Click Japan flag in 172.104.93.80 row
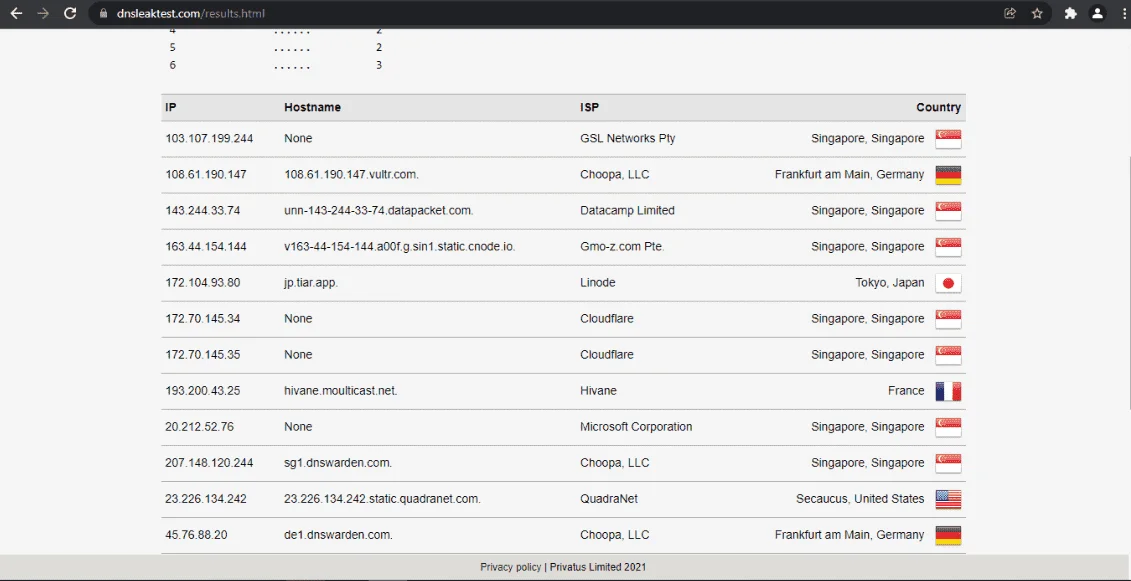Screen dimensions: 1131x581 tap(949, 283)
